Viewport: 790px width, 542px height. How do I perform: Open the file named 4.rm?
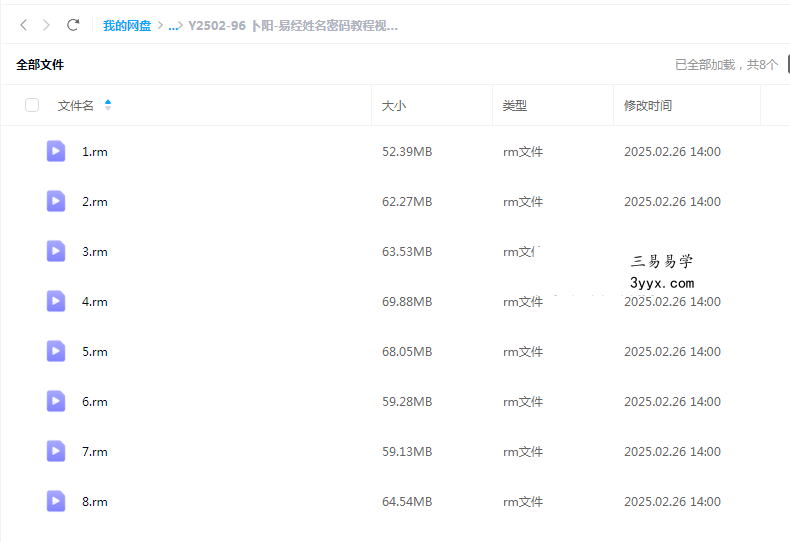click(x=95, y=302)
